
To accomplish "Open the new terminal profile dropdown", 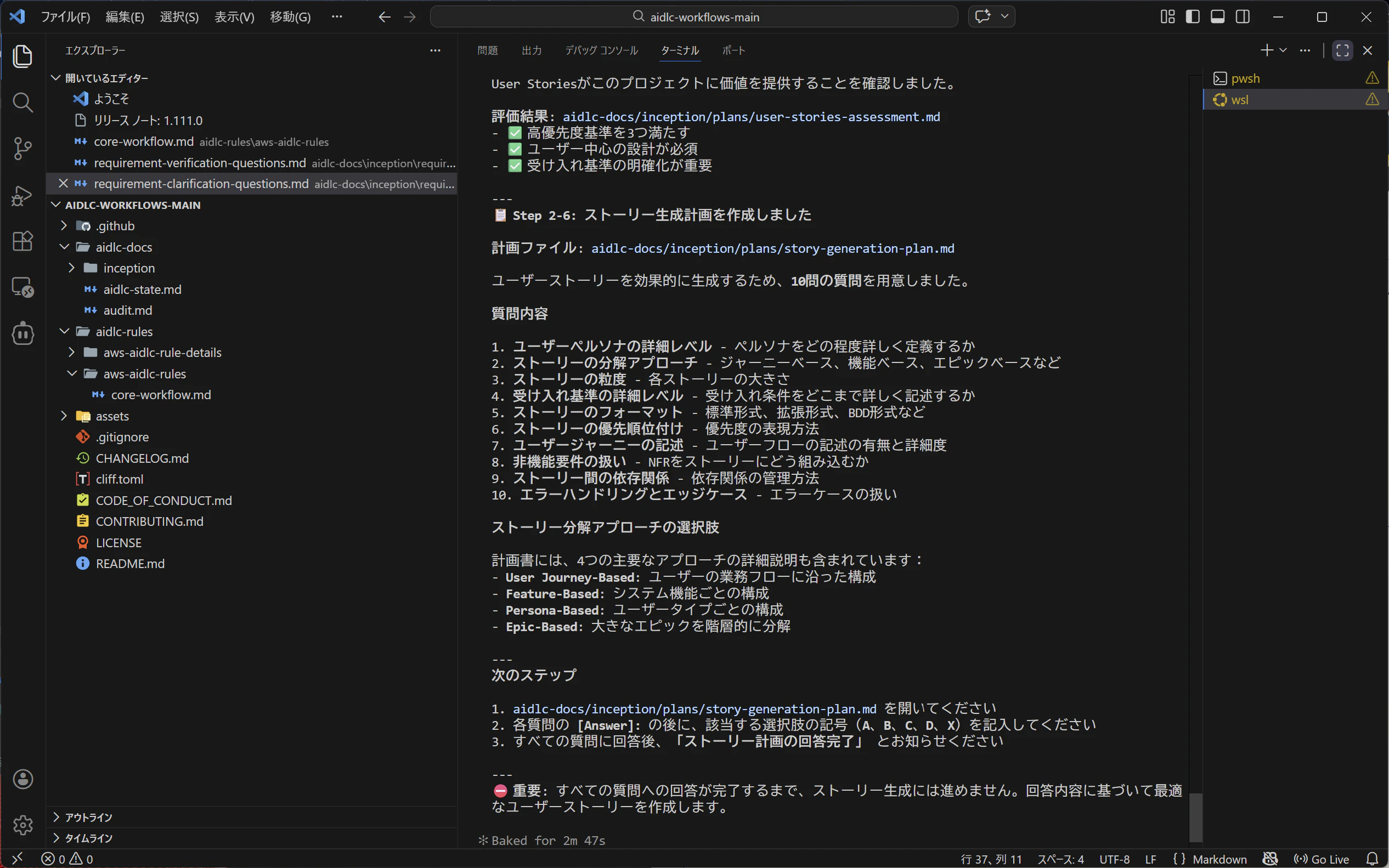I will pyautogui.click(x=1283, y=50).
